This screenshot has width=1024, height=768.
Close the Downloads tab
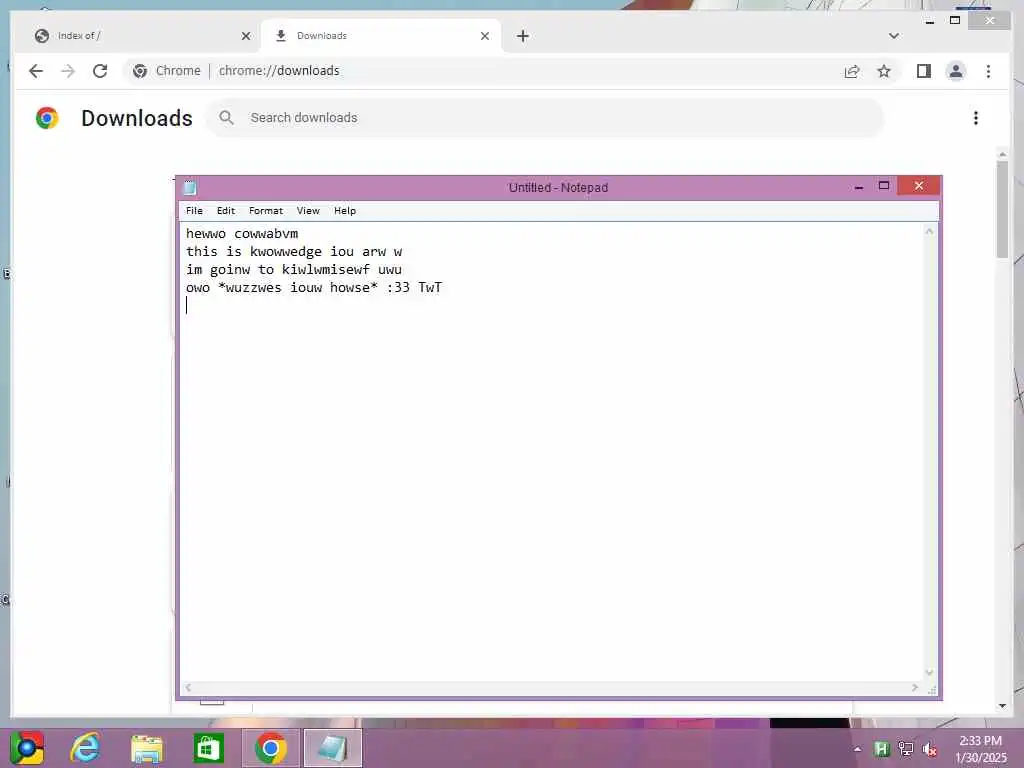(485, 36)
